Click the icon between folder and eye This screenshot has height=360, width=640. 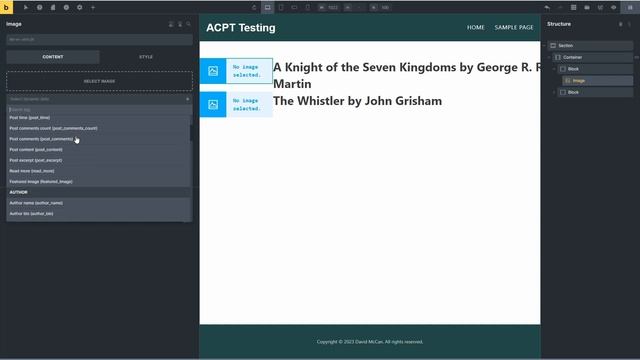click(x=600, y=7)
